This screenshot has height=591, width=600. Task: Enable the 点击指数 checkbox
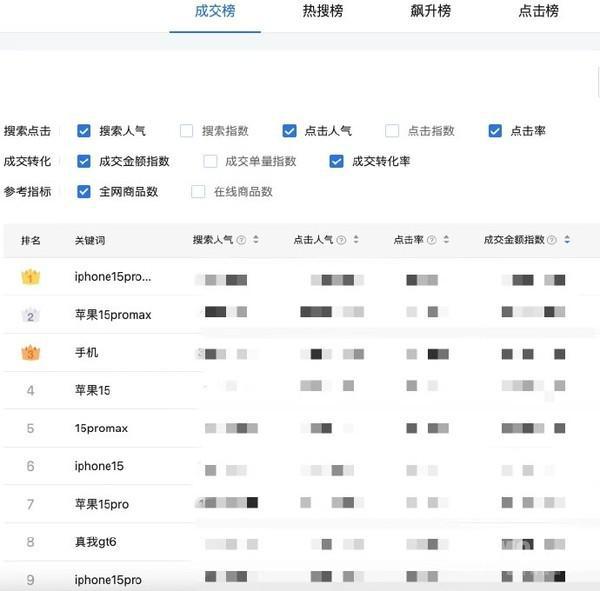(392, 131)
